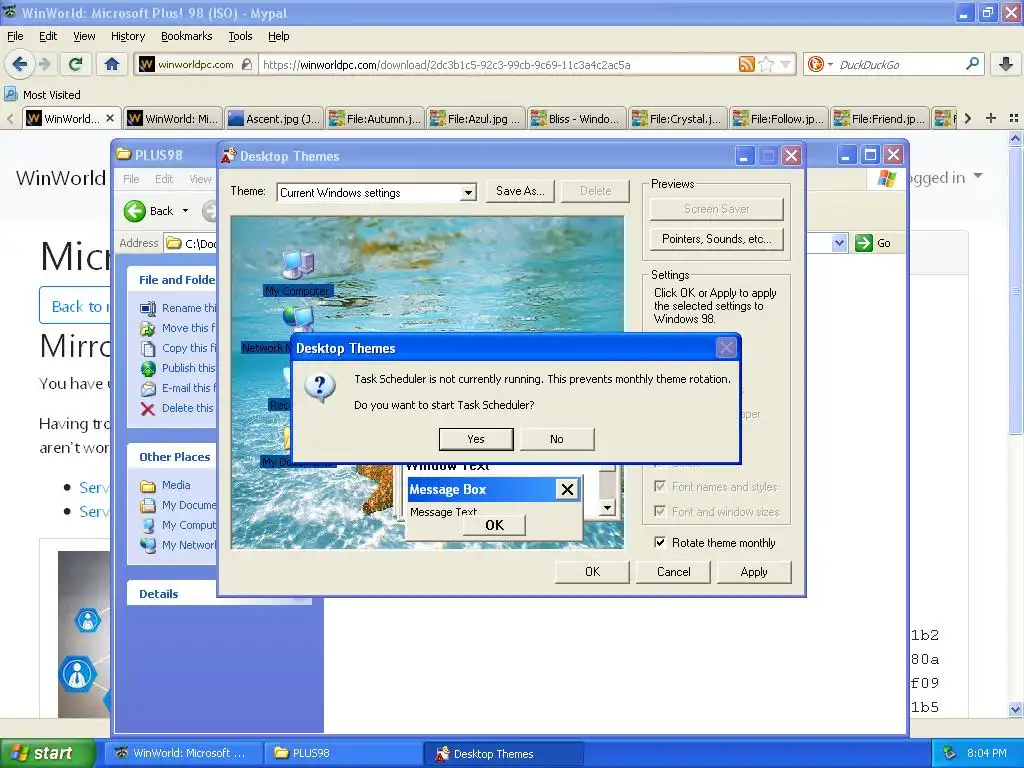Click Back button in PLUS98 explorer
The width and height of the screenshot is (1024, 768).
(x=149, y=211)
